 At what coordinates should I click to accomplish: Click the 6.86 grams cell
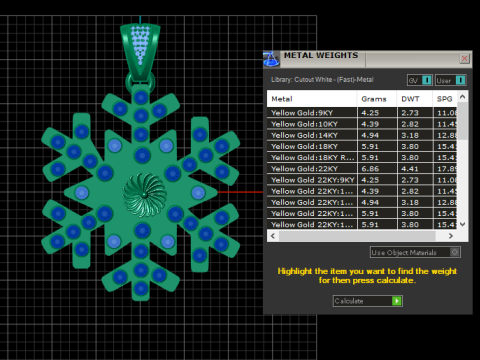(x=377, y=169)
